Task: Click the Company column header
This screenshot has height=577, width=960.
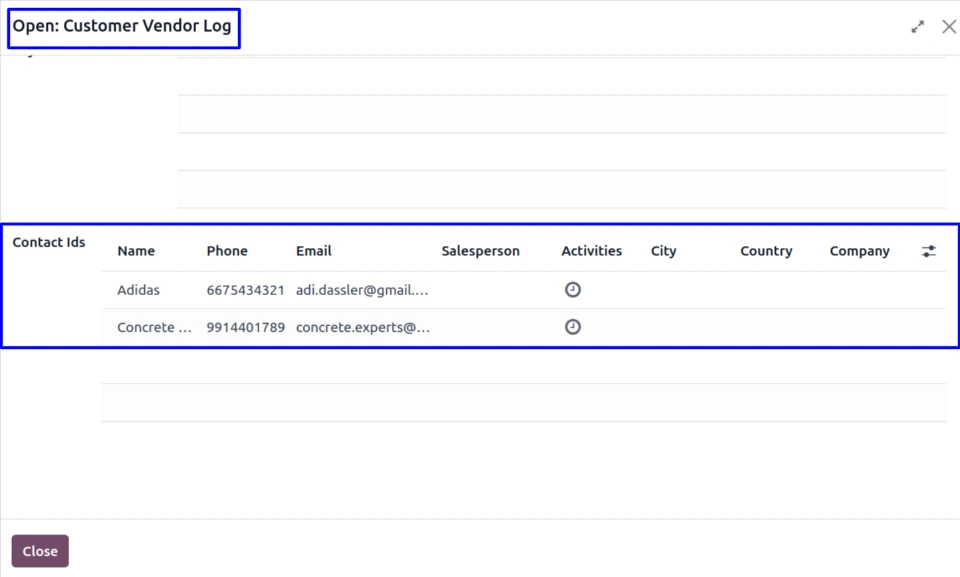Action: 859,251
